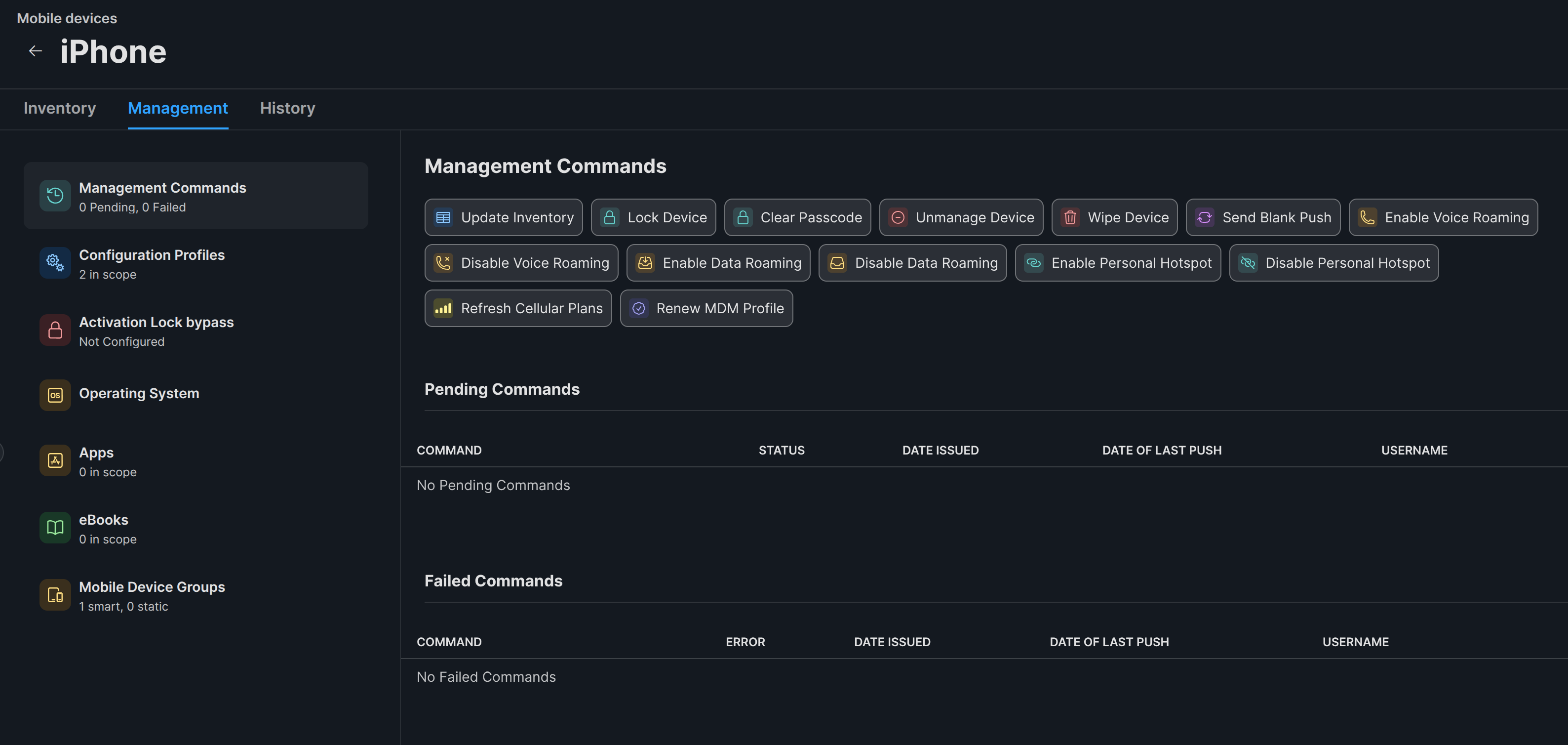
Task: Click the "No Failed Commands" text
Action: coord(486,677)
